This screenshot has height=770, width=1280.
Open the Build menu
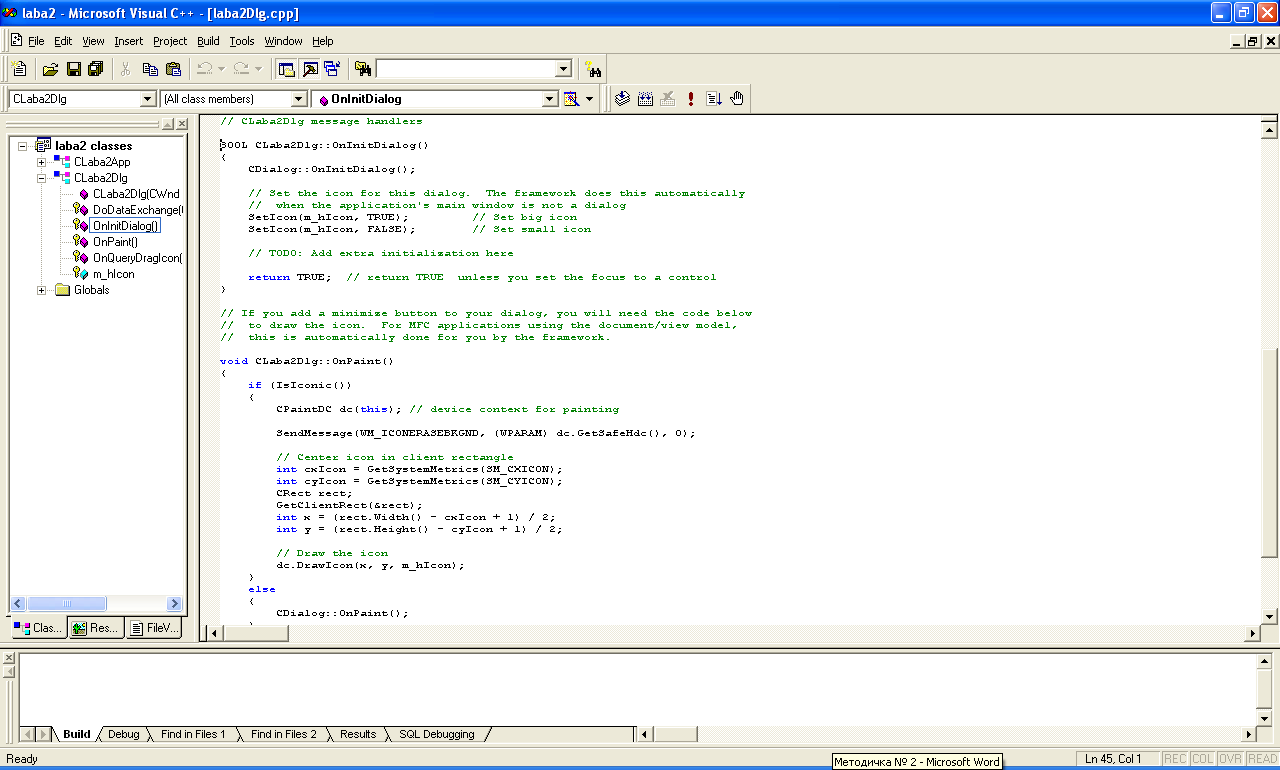coord(208,41)
